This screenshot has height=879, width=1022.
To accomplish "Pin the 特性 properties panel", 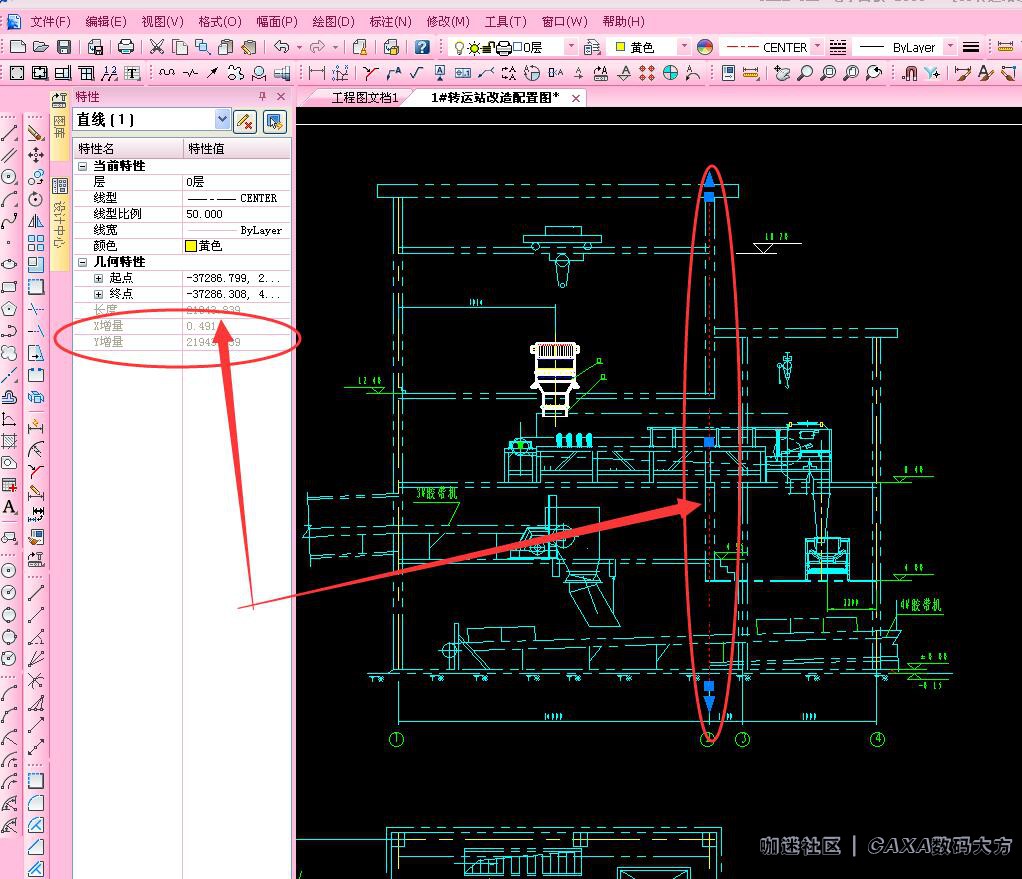I will click(263, 96).
